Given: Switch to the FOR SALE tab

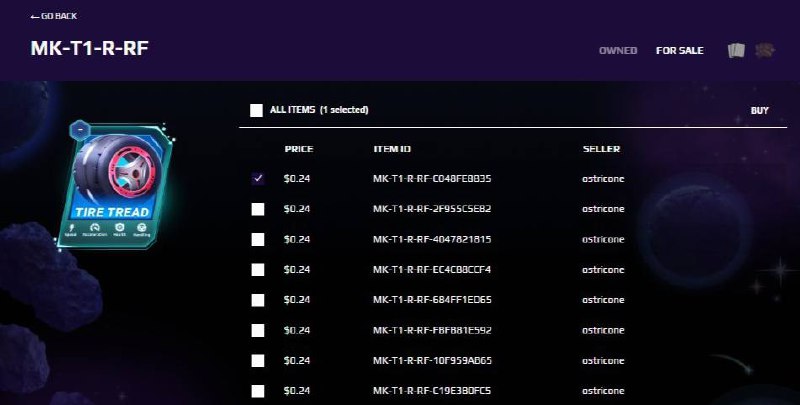Looking at the screenshot, I should pyautogui.click(x=680, y=50).
